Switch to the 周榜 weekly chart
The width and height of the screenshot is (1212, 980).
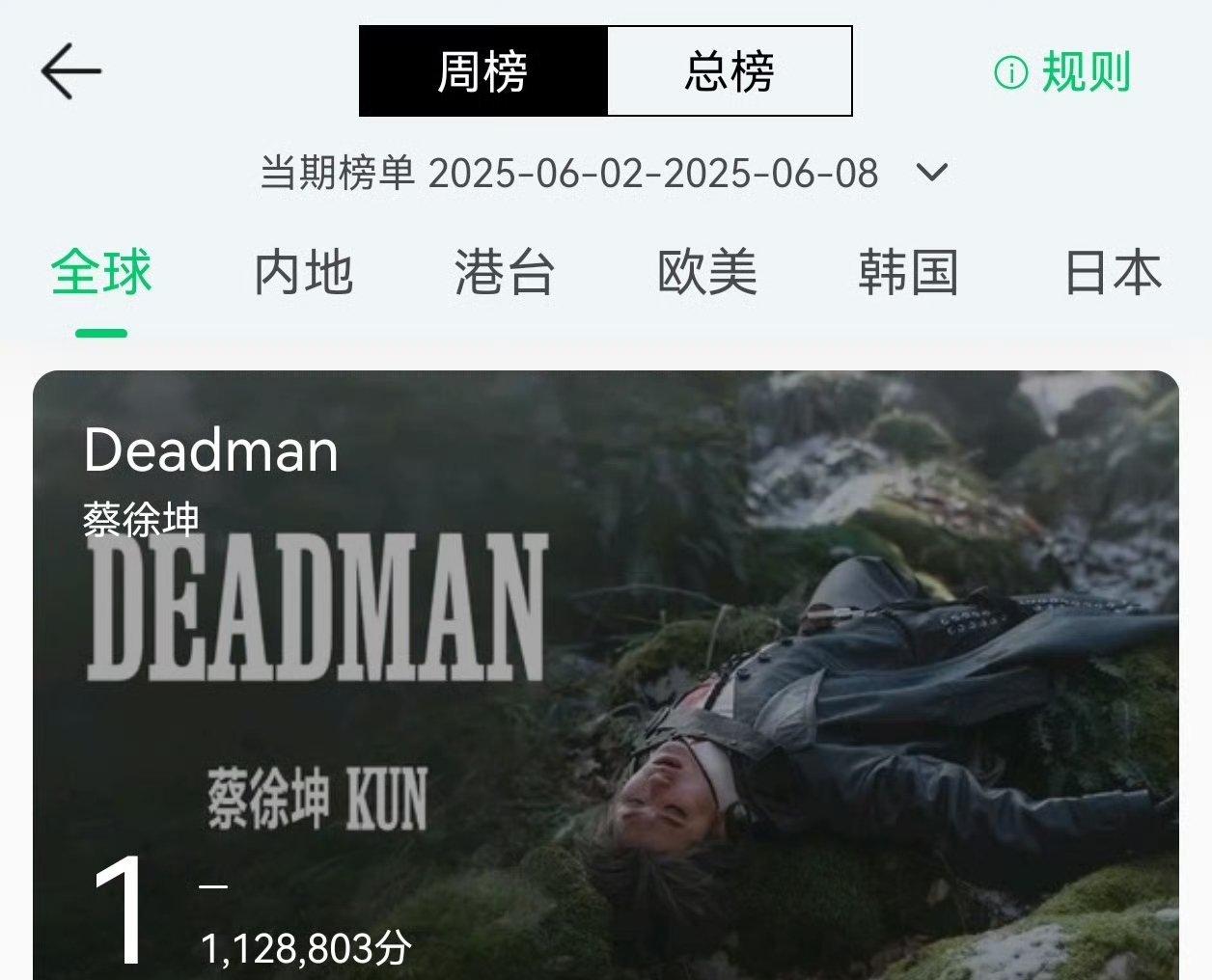(x=483, y=71)
